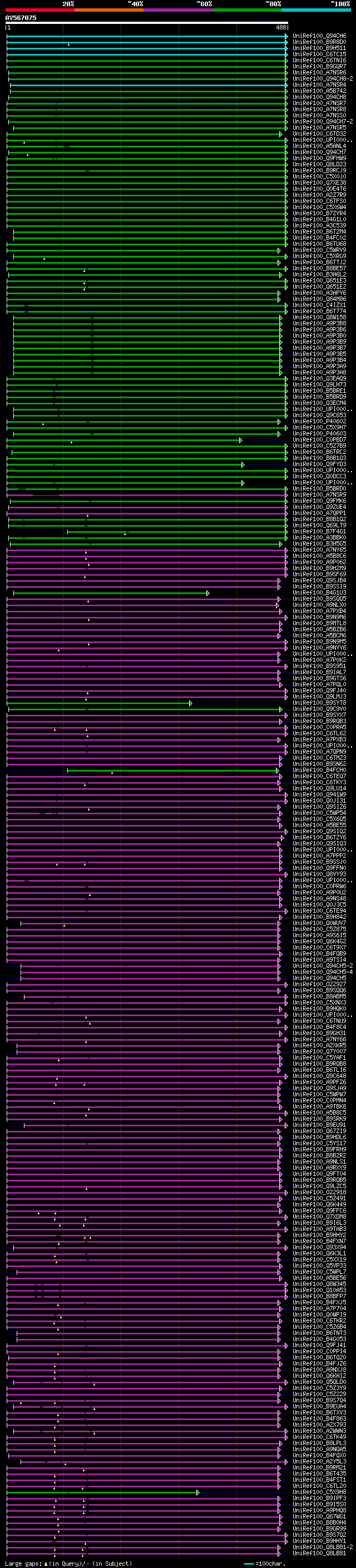Select the UniRef100_C6TNI6 label
Screen dimensions: 356x1568
click(x=319, y=60)
